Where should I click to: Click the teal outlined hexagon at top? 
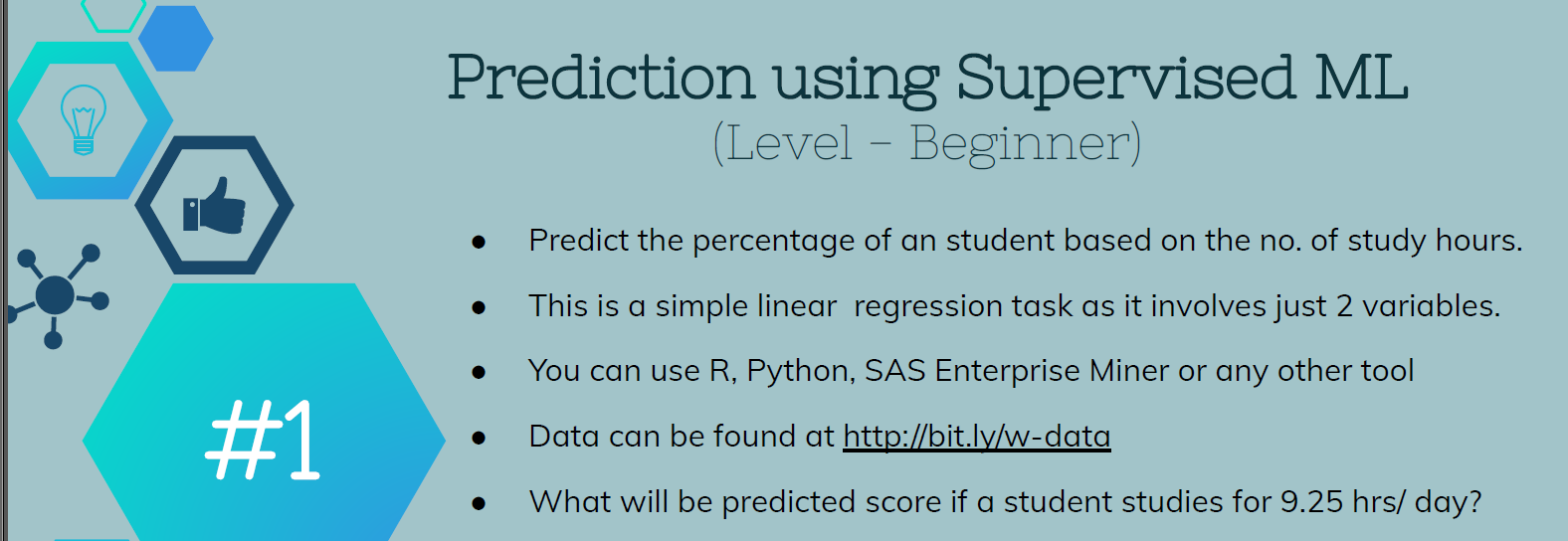[113, 12]
